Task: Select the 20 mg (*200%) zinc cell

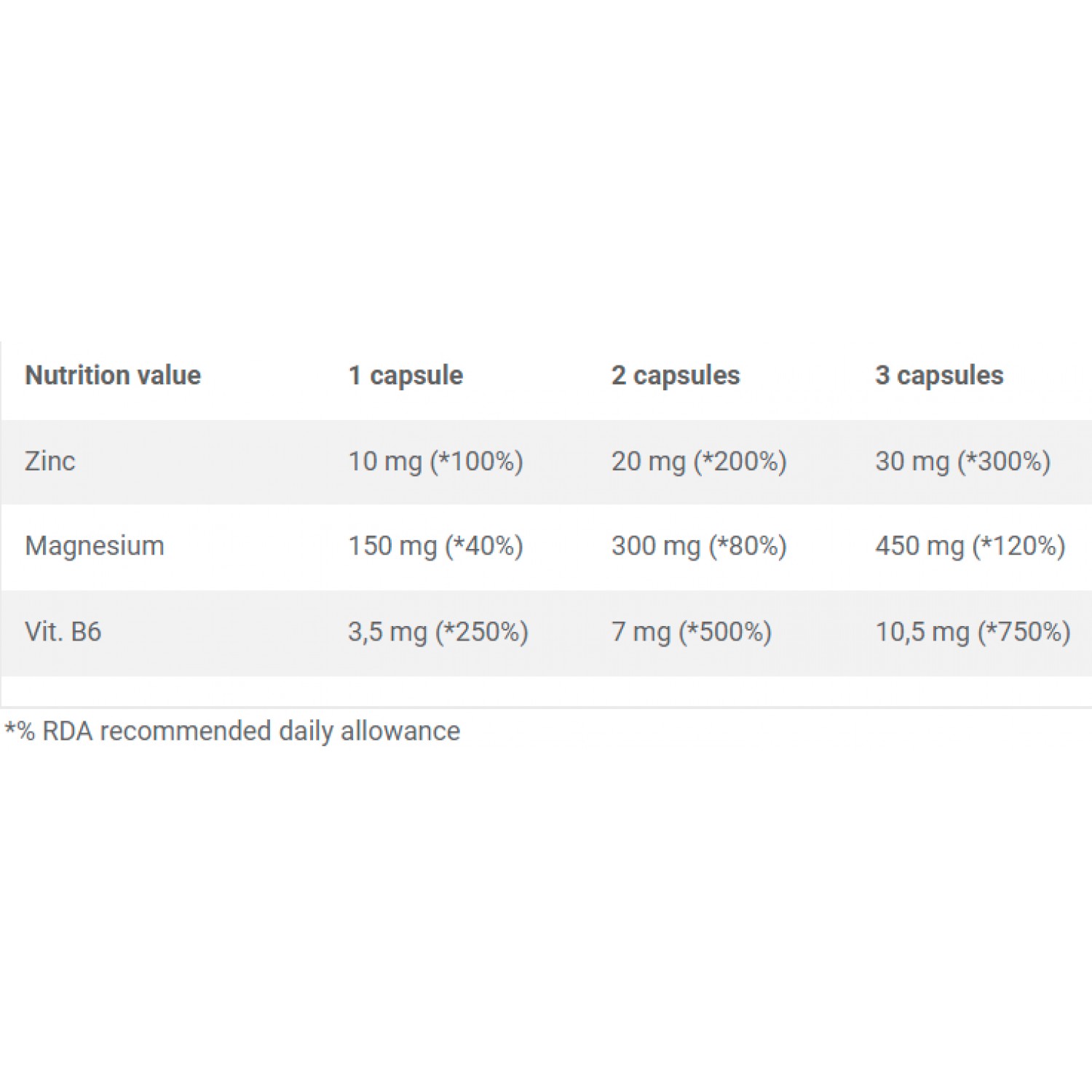Action: (x=699, y=462)
